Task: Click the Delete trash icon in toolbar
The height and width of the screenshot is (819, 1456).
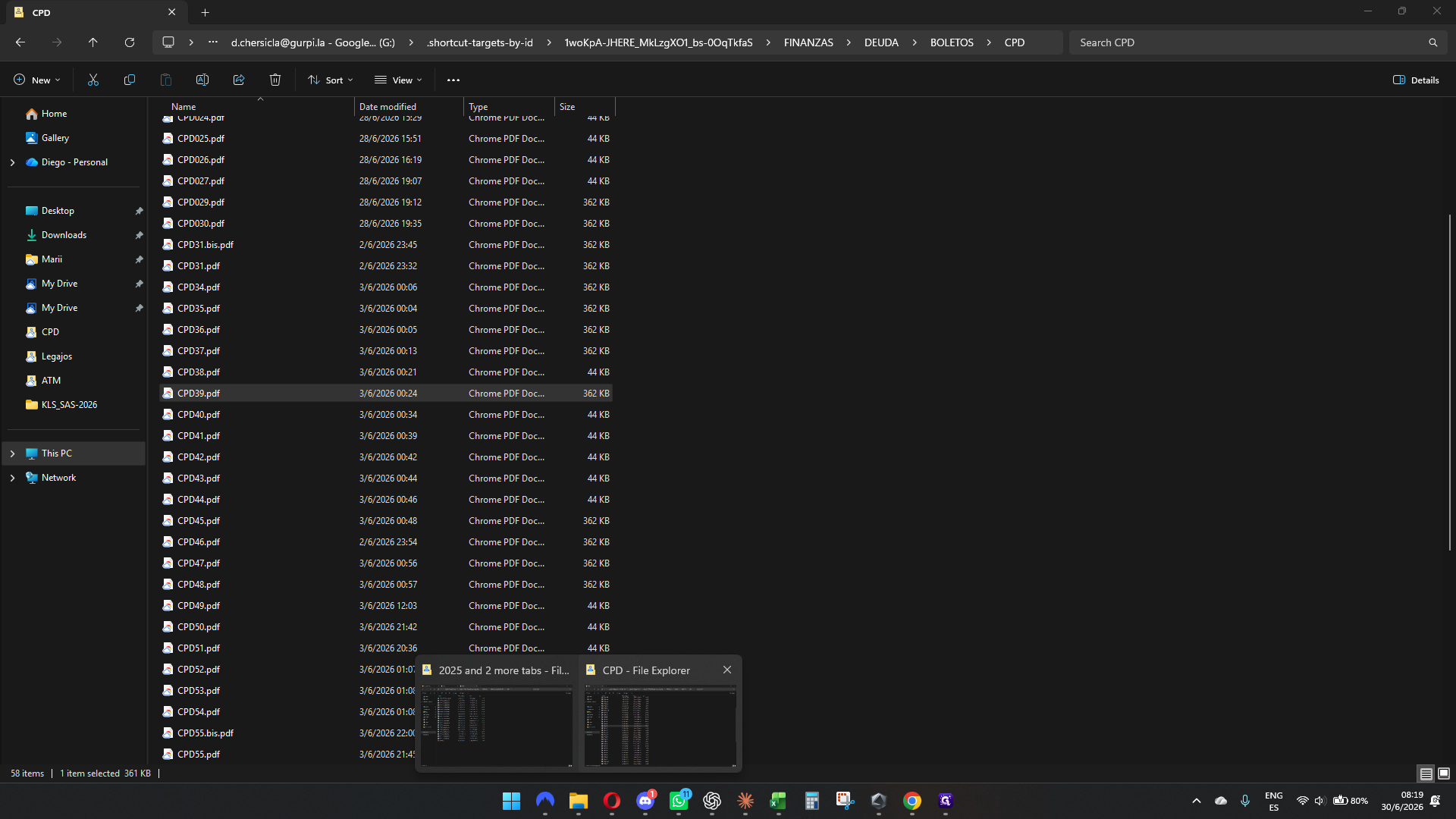Action: 275,80
